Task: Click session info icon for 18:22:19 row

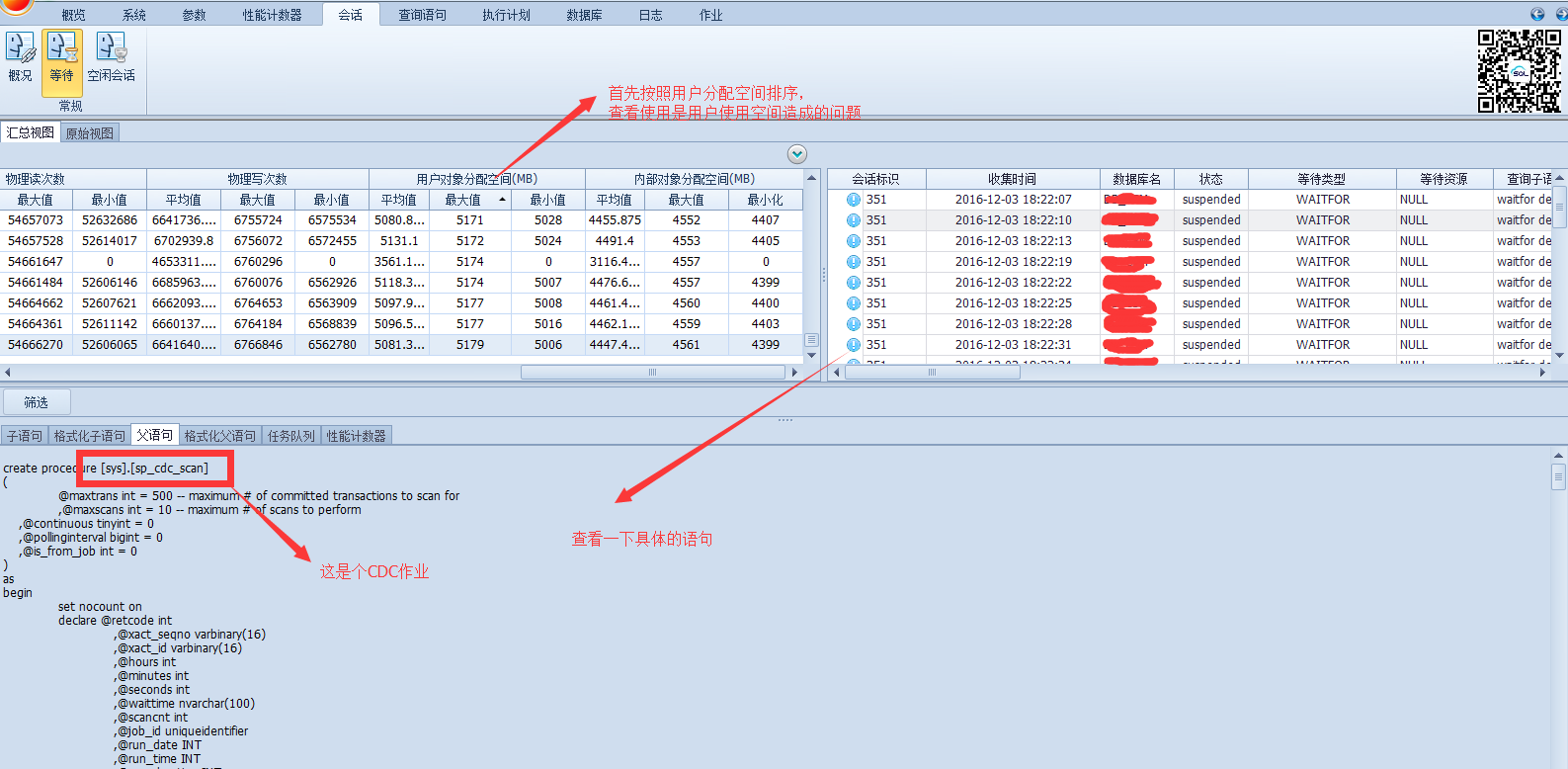Action: pyautogui.click(x=854, y=262)
